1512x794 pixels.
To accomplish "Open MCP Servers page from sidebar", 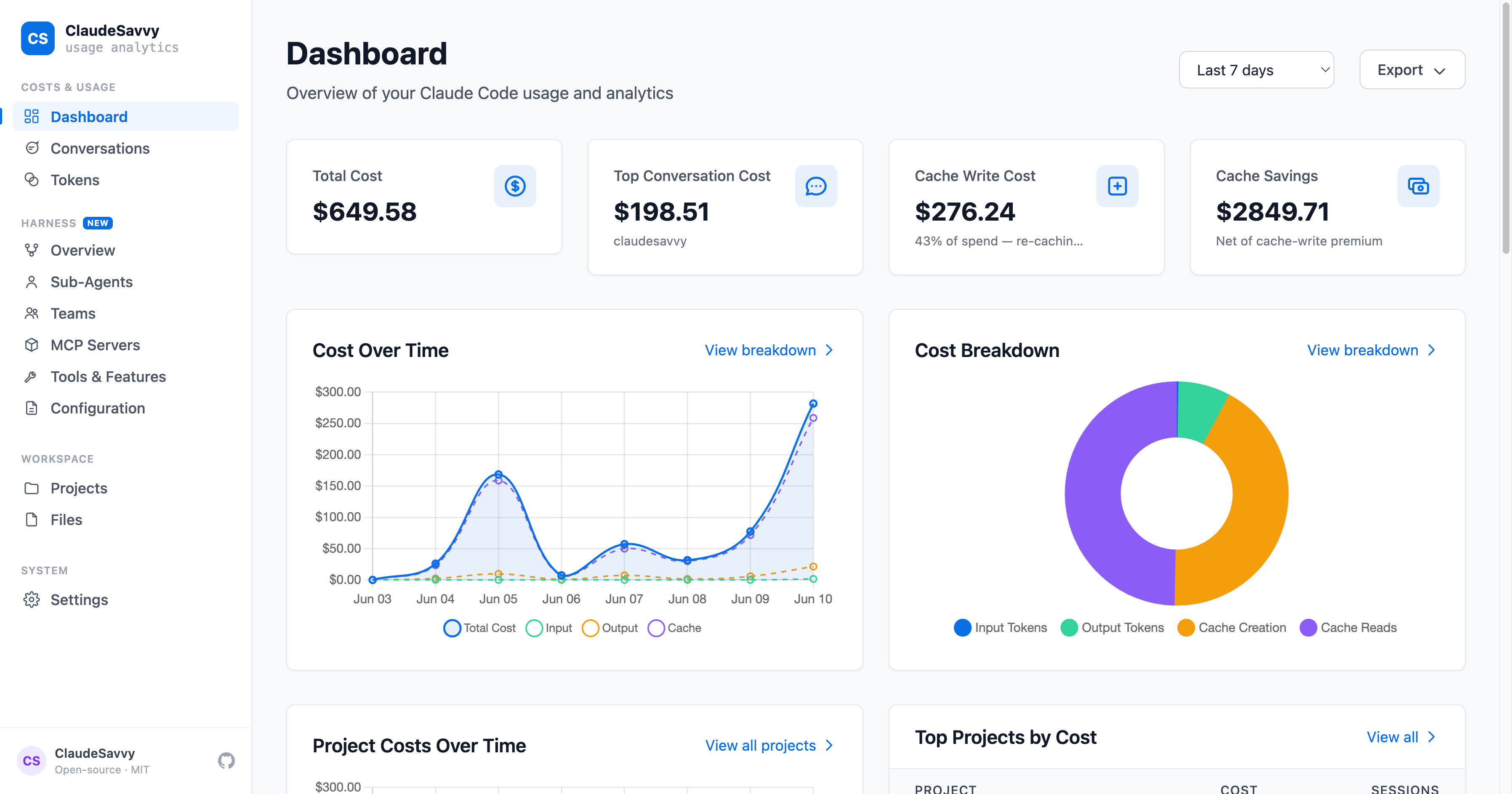I will [x=125, y=345].
